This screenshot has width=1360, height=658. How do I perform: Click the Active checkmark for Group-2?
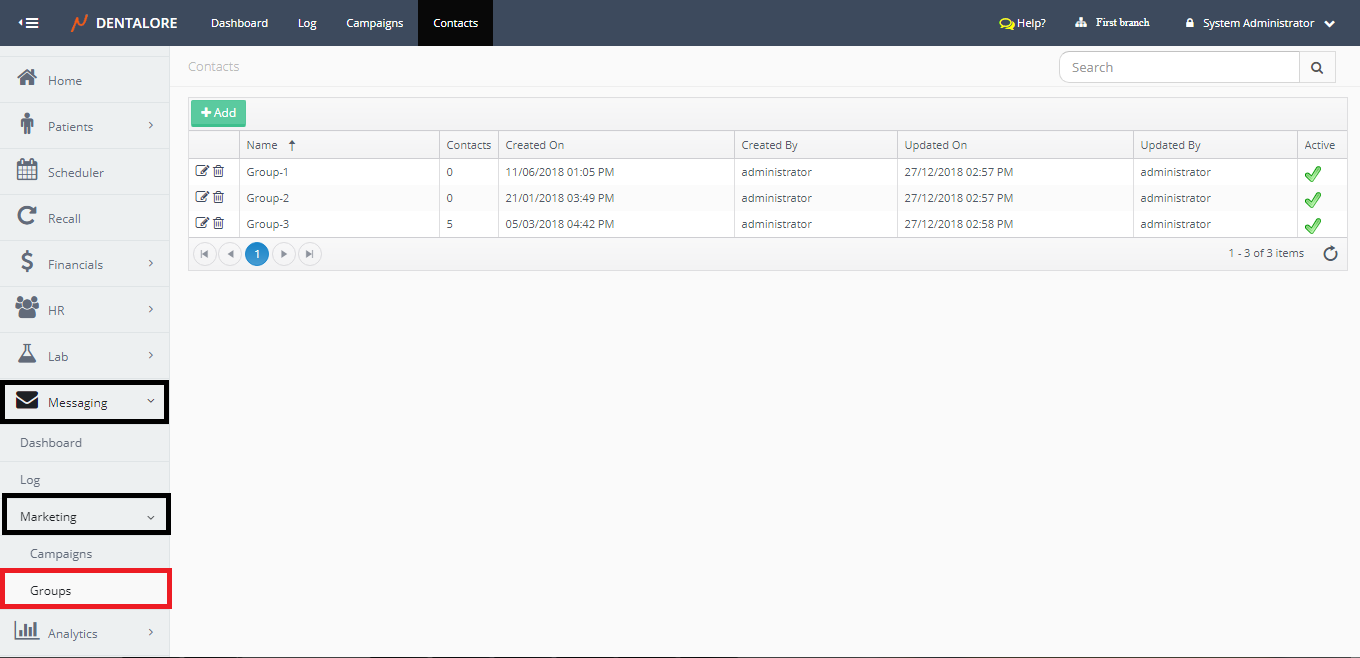[x=1312, y=199]
